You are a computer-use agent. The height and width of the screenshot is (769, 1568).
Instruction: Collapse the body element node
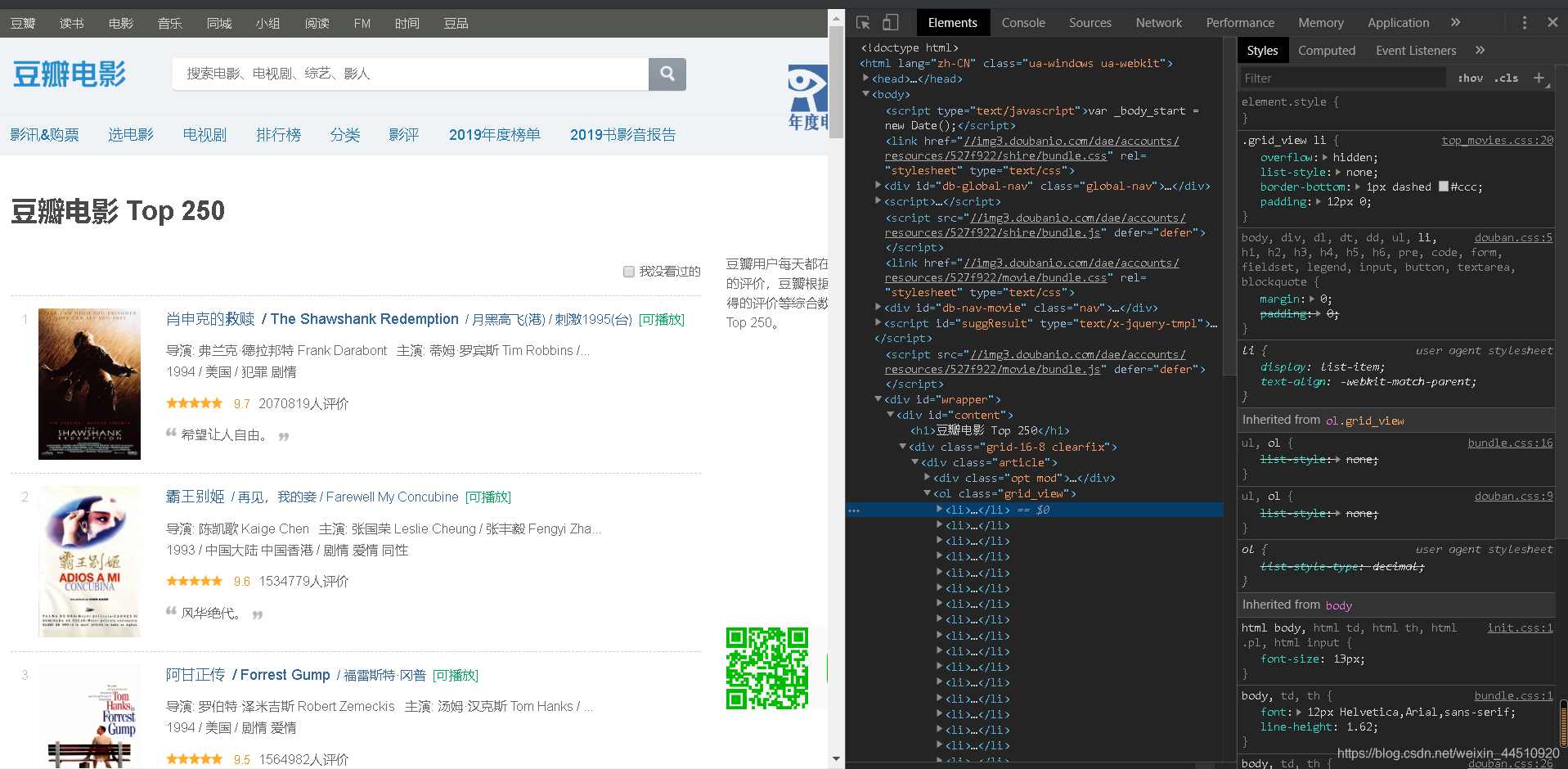866,94
